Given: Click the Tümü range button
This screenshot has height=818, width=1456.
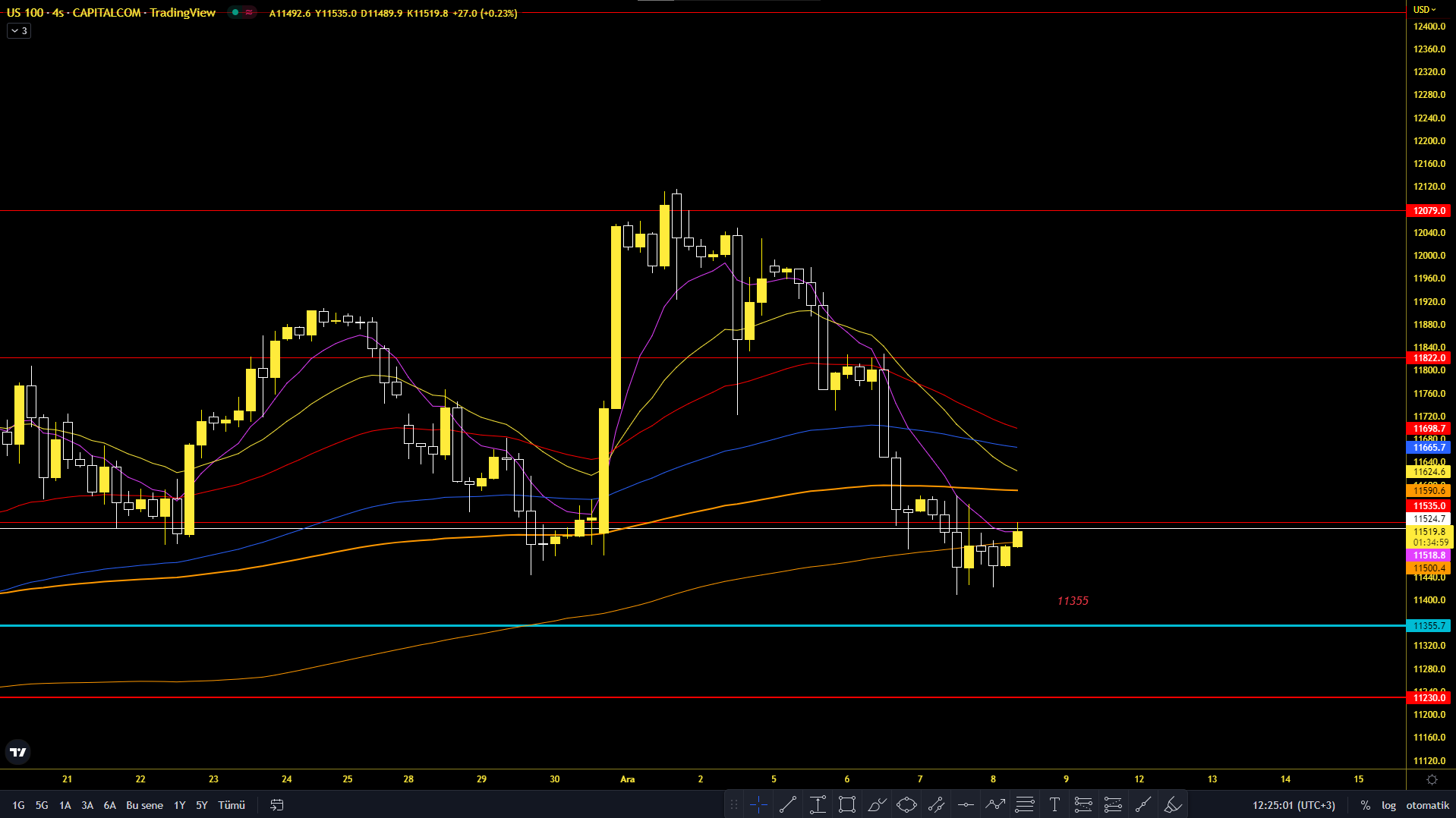Looking at the screenshot, I should pyautogui.click(x=232, y=805).
